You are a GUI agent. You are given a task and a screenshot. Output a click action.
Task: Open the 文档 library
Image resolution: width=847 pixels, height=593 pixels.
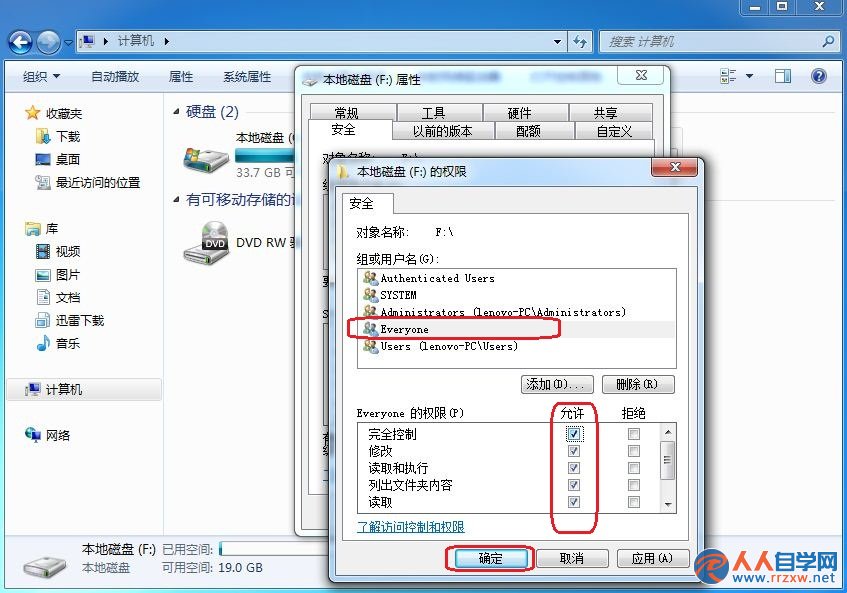[x=58, y=297]
